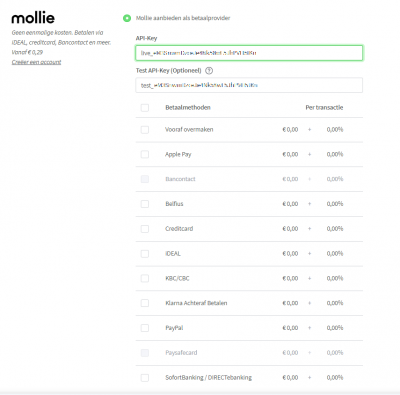Select Mollie aanbieden als betaalprovider radio
This screenshot has height=395, width=400.
pyautogui.click(x=127, y=18)
